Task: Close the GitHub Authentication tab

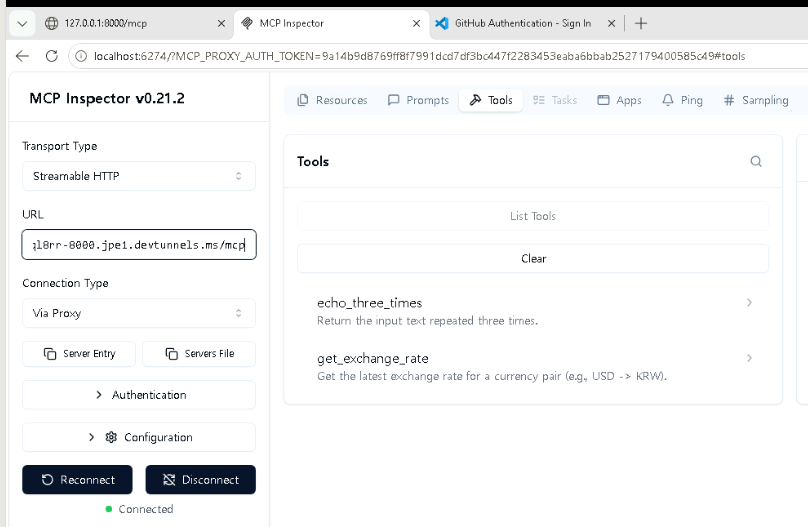Action: coord(611,24)
